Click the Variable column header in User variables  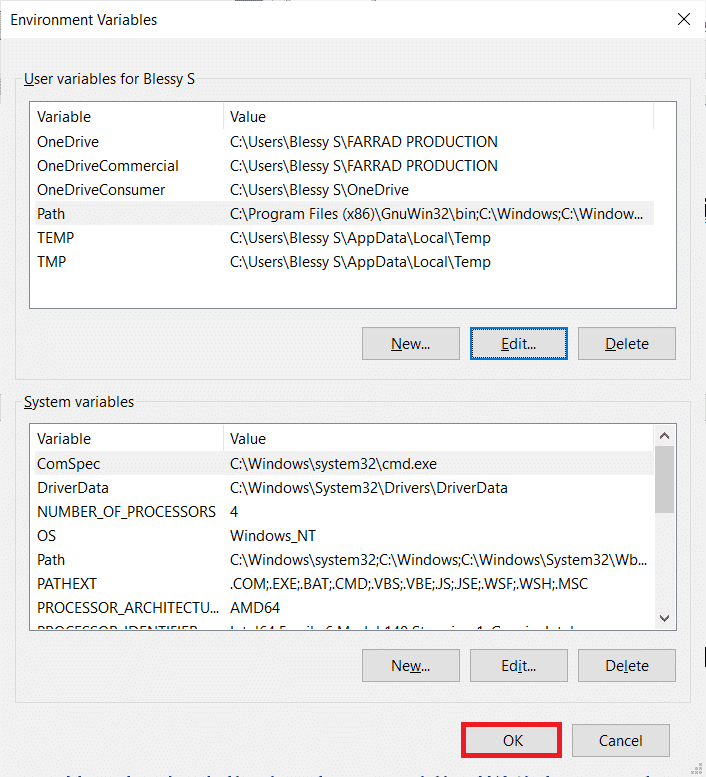(x=129, y=116)
